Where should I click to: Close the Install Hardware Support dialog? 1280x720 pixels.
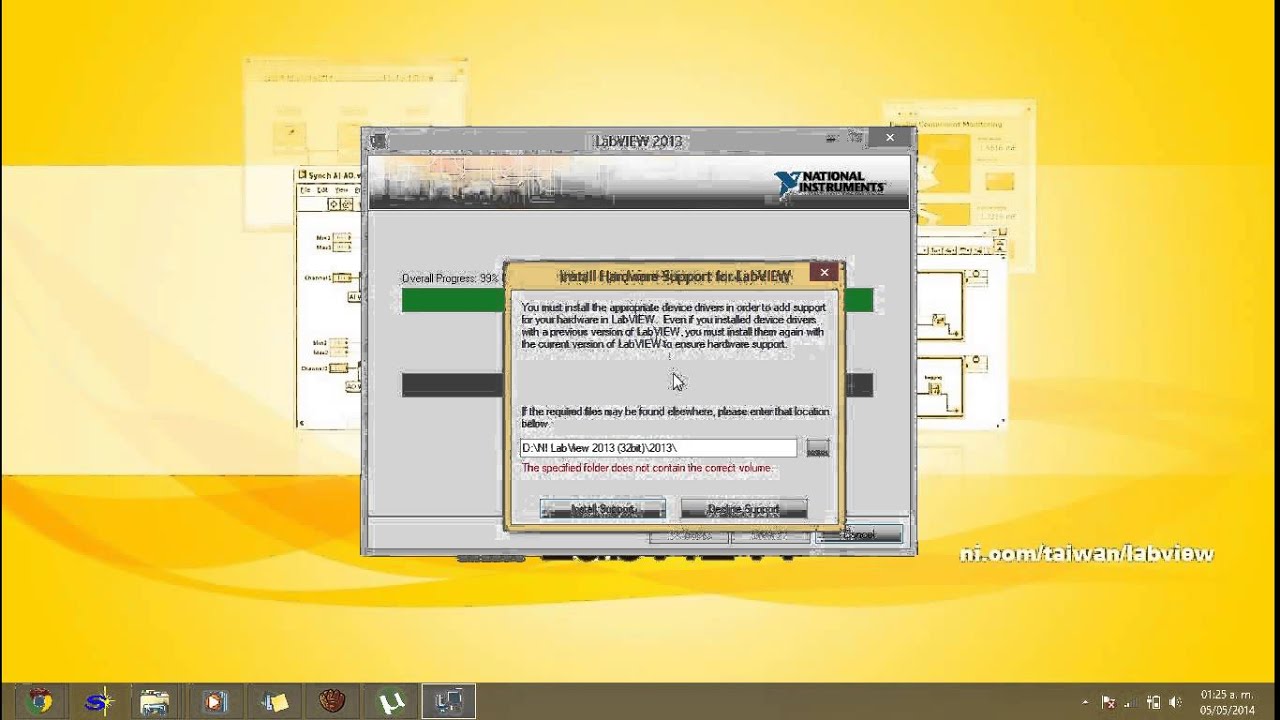click(824, 272)
